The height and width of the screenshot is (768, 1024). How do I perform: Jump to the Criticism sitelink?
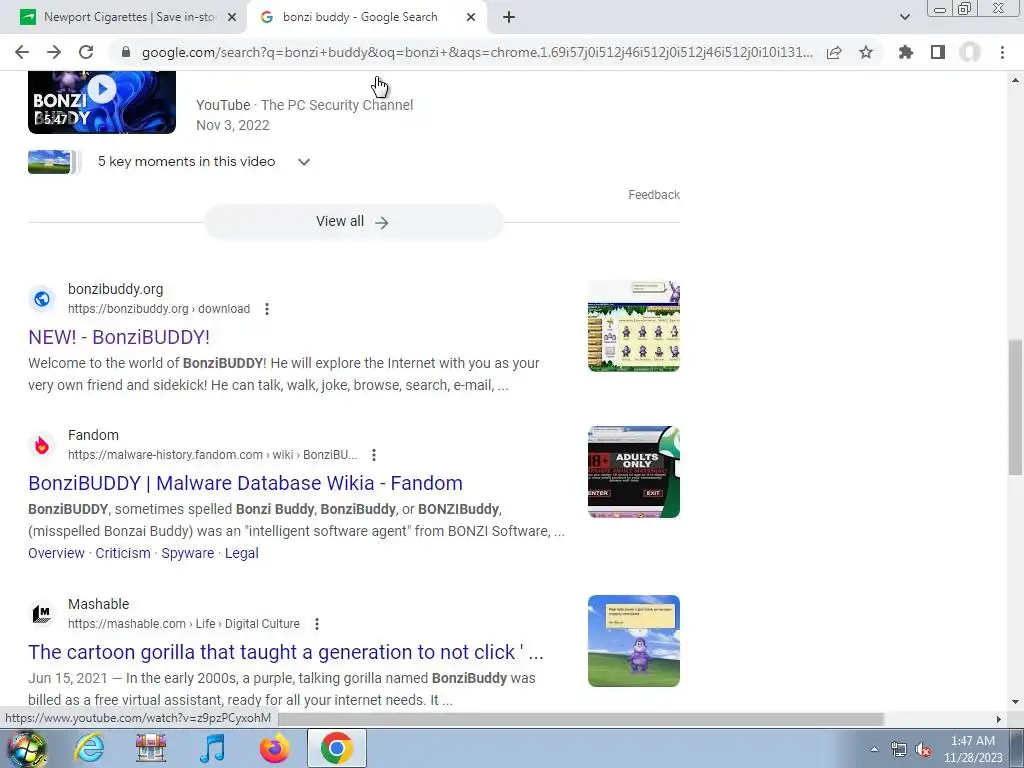coord(123,553)
